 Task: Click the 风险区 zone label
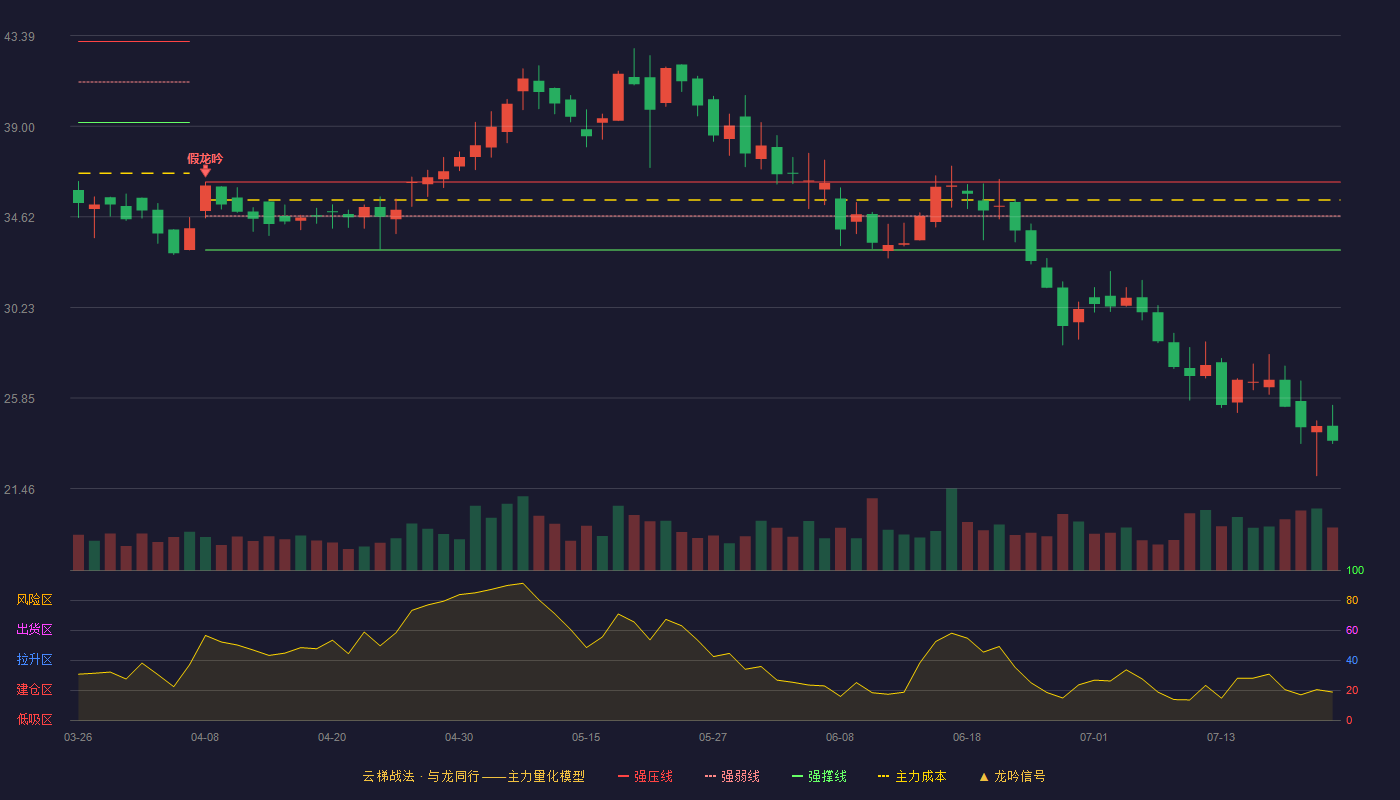(x=34, y=600)
